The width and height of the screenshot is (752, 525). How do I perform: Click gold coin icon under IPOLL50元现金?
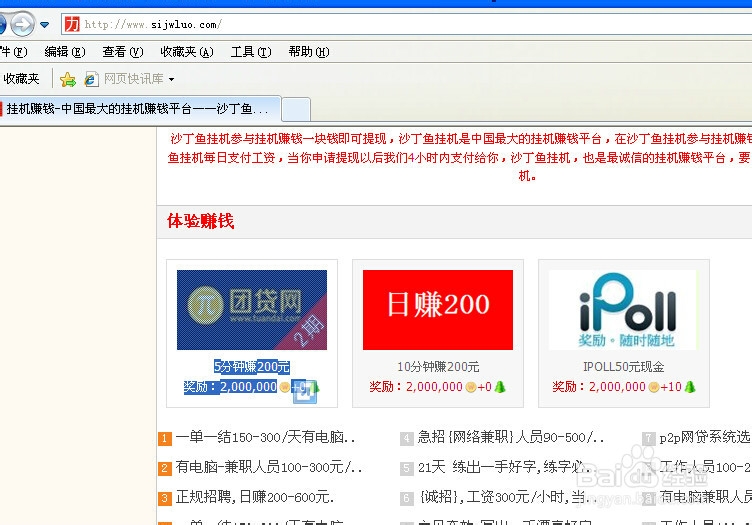[653, 387]
